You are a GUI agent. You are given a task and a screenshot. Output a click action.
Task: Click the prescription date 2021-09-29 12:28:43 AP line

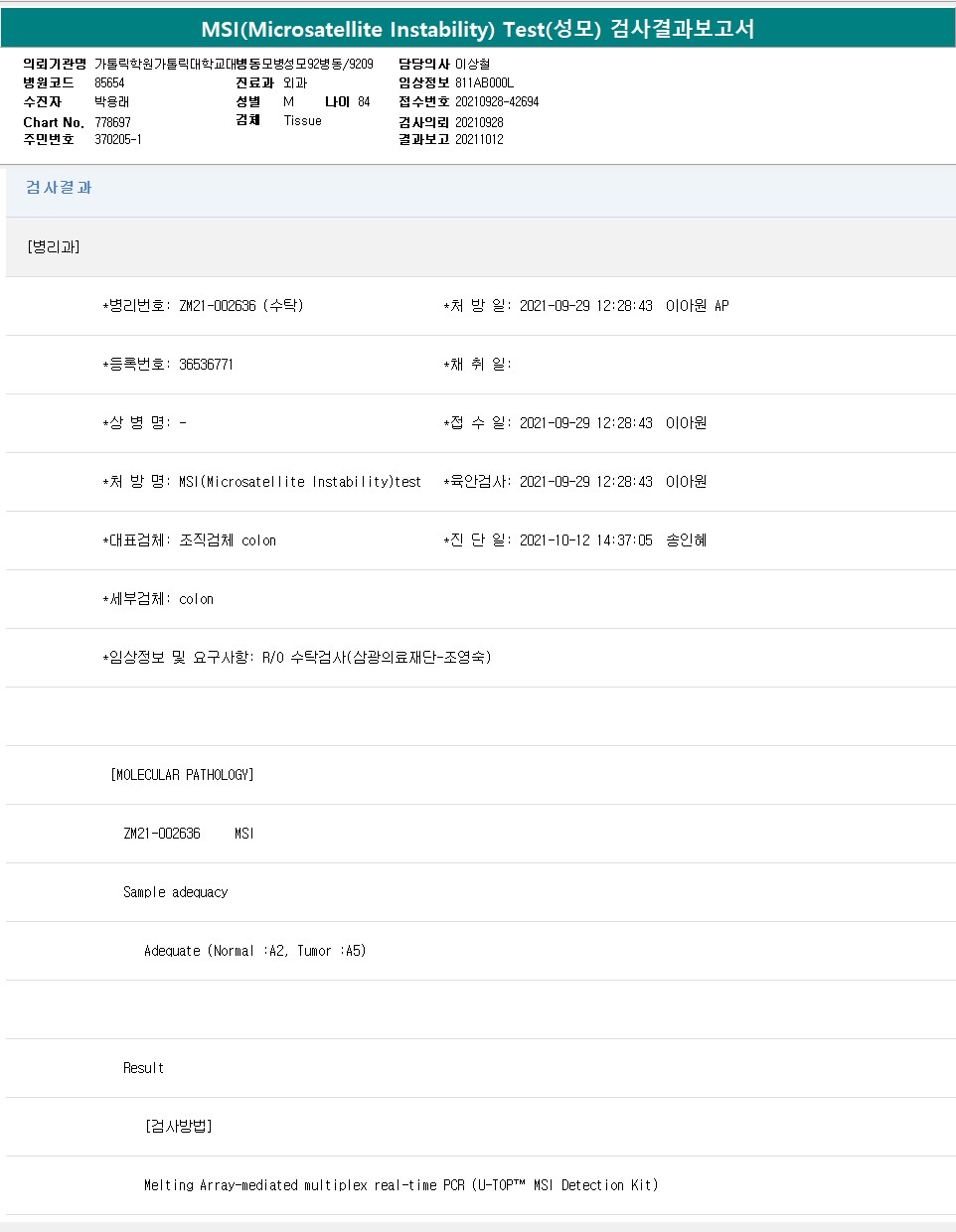(x=586, y=306)
